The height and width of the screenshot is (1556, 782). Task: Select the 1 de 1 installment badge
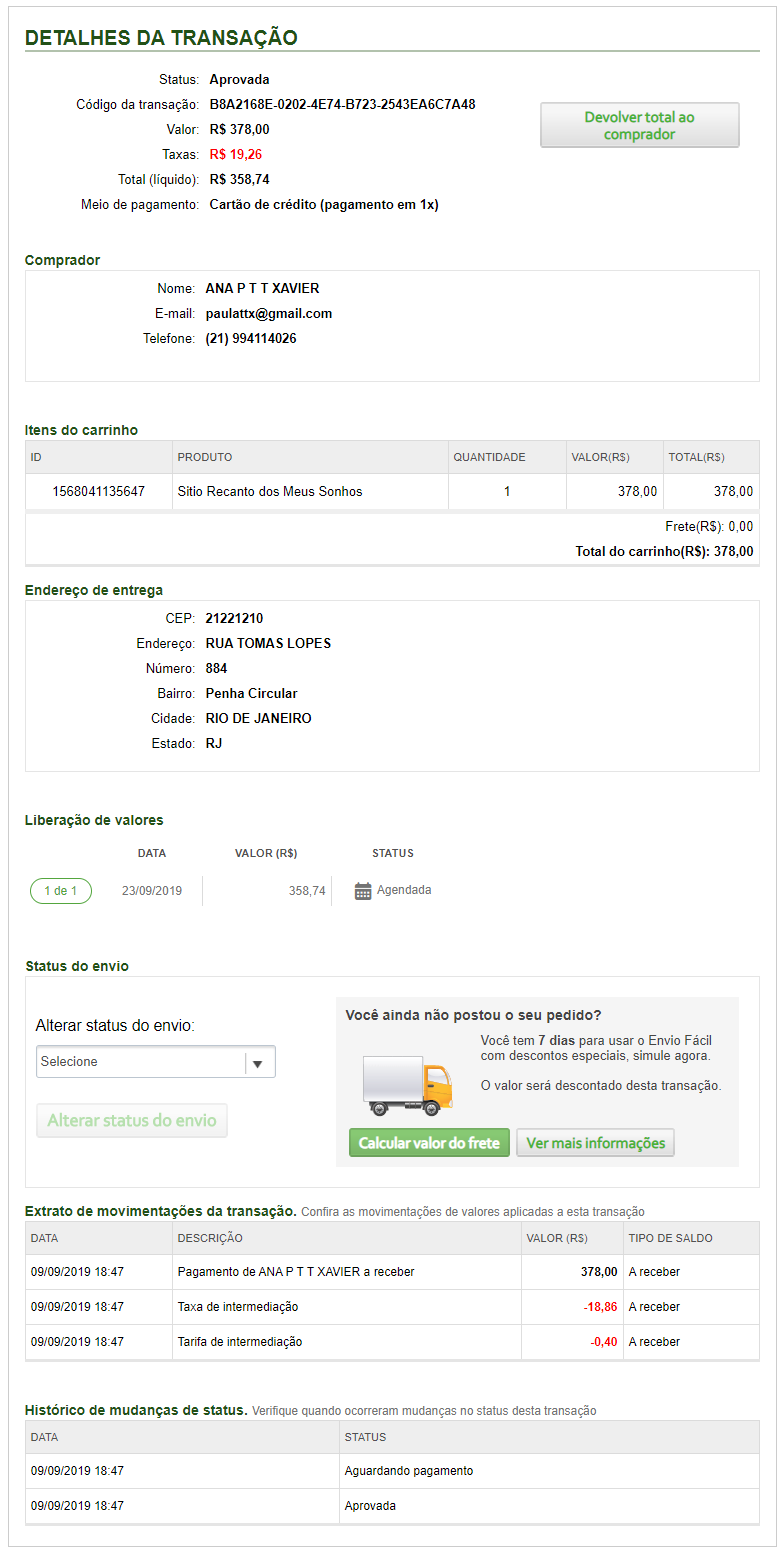tap(61, 891)
